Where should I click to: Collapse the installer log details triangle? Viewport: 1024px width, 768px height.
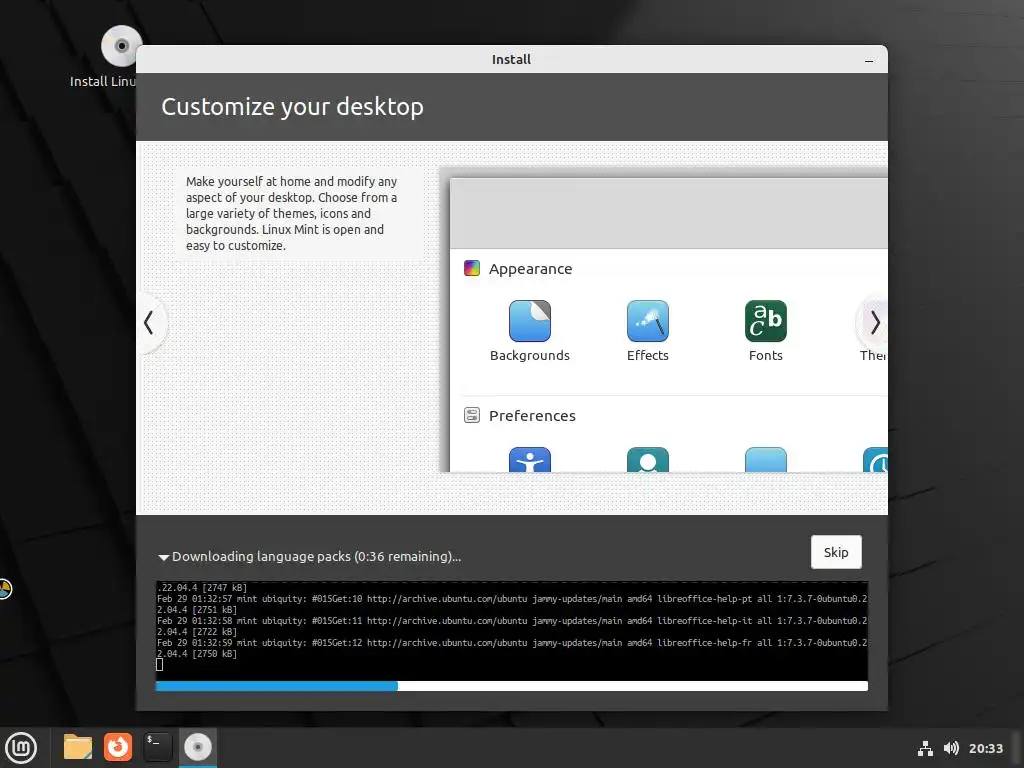pyautogui.click(x=163, y=557)
